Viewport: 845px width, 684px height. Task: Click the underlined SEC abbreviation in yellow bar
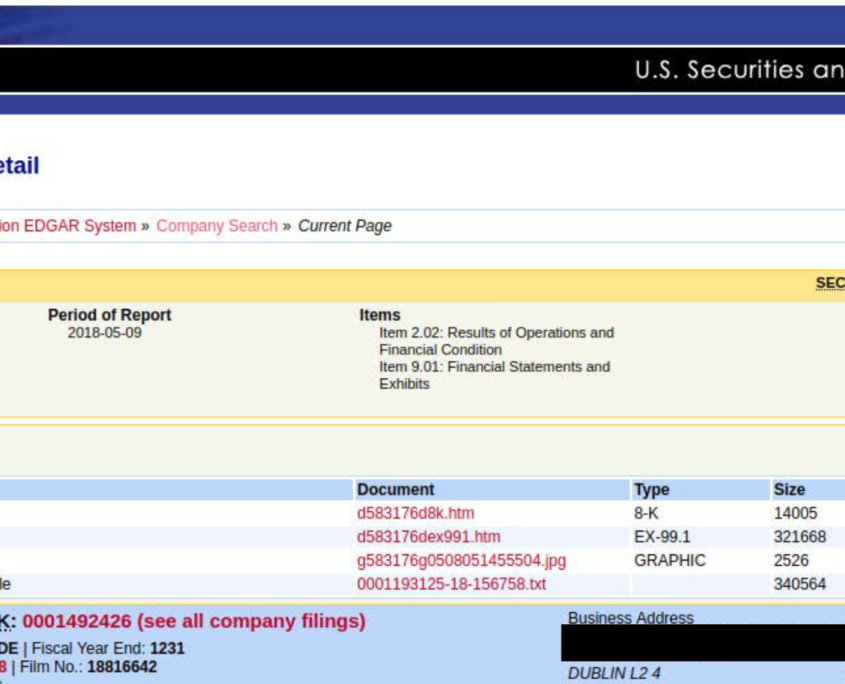point(830,284)
